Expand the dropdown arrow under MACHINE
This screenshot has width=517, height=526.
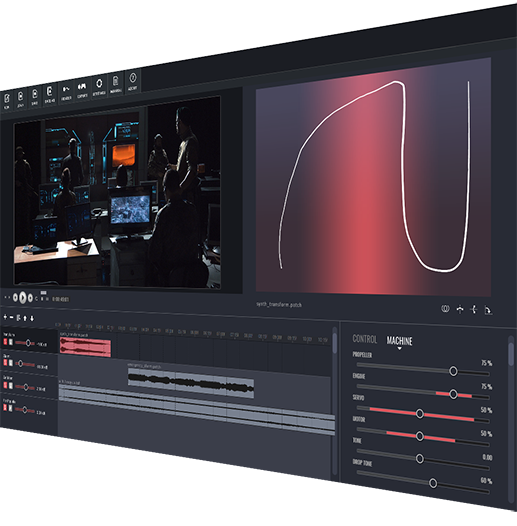pyautogui.click(x=399, y=349)
